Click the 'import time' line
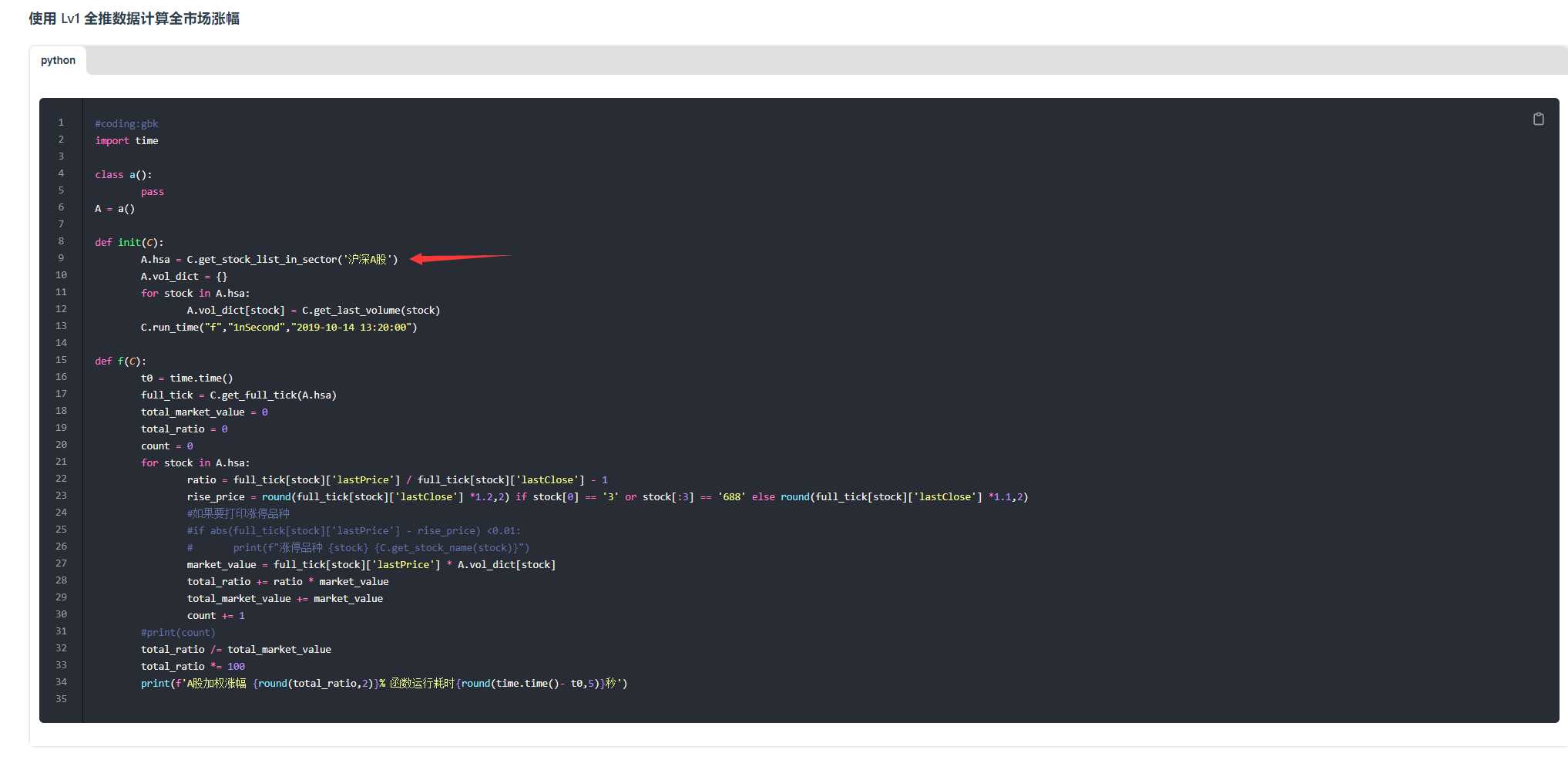Viewport: 1568px width, 760px height. [x=126, y=140]
